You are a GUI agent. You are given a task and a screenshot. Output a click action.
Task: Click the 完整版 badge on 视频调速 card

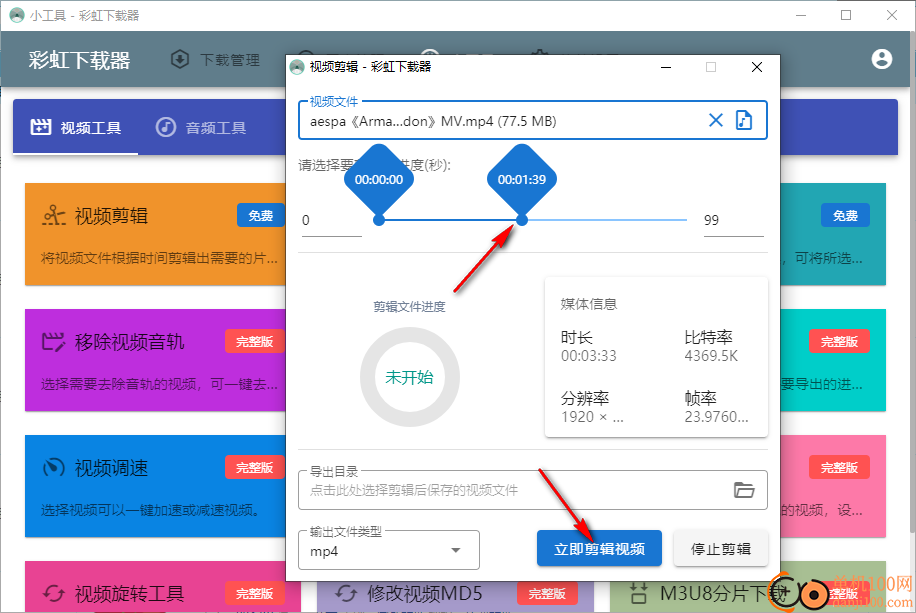tap(255, 467)
